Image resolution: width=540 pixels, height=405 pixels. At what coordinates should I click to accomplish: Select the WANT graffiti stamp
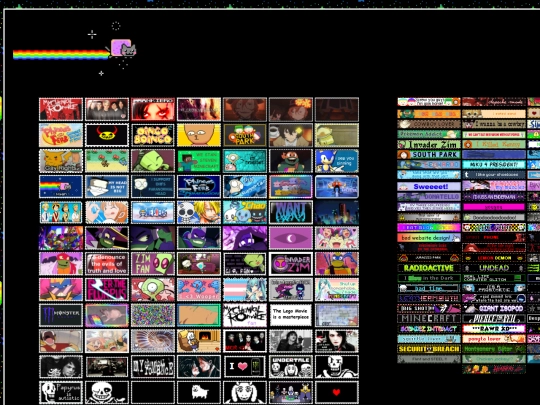[x=291, y=212]
